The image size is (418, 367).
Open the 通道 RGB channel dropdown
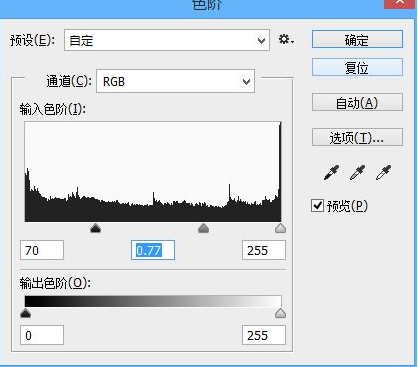[x=175, y=81]
